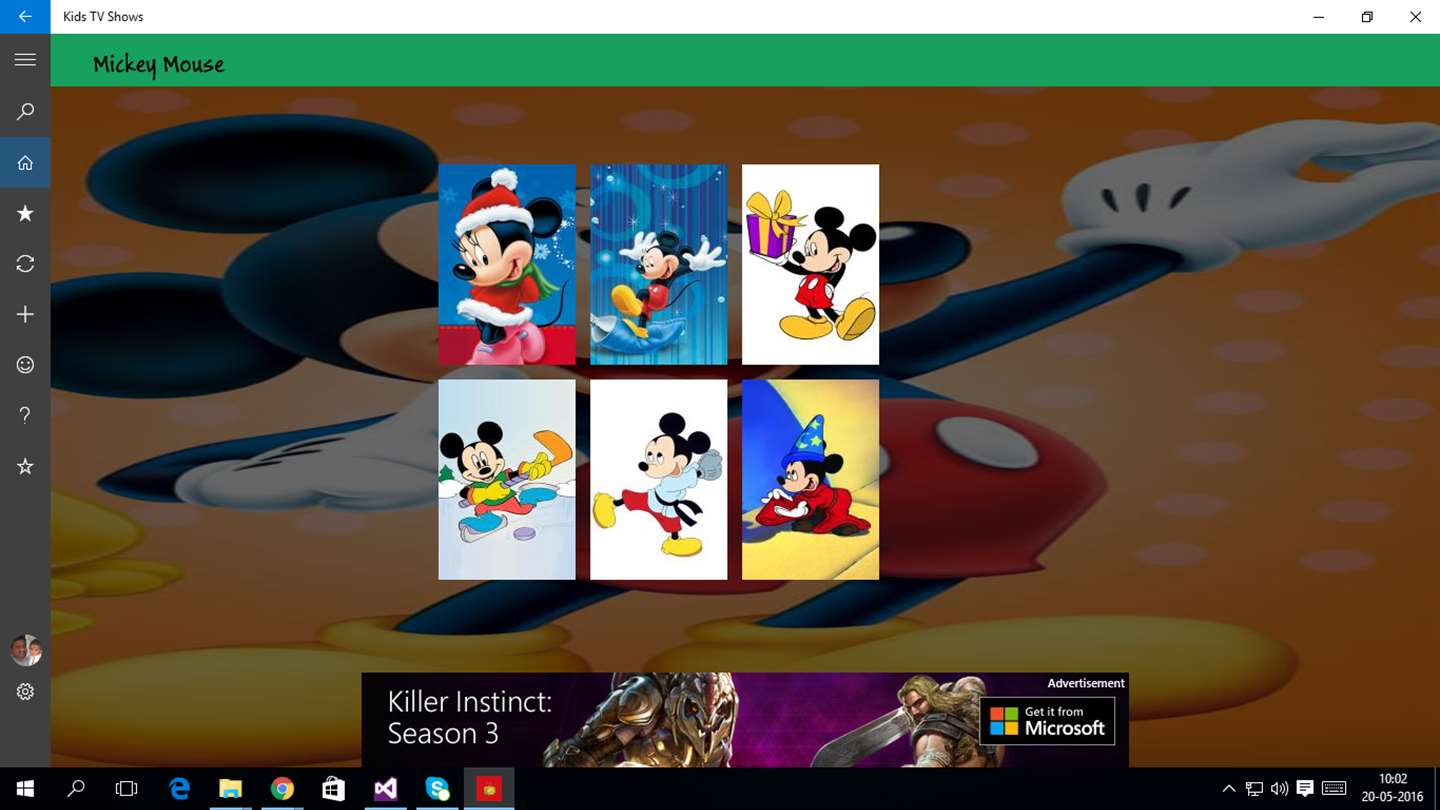Click the Killer Instinct Season 3 ad
1440x810 pixels.
(x=745, y=720)
